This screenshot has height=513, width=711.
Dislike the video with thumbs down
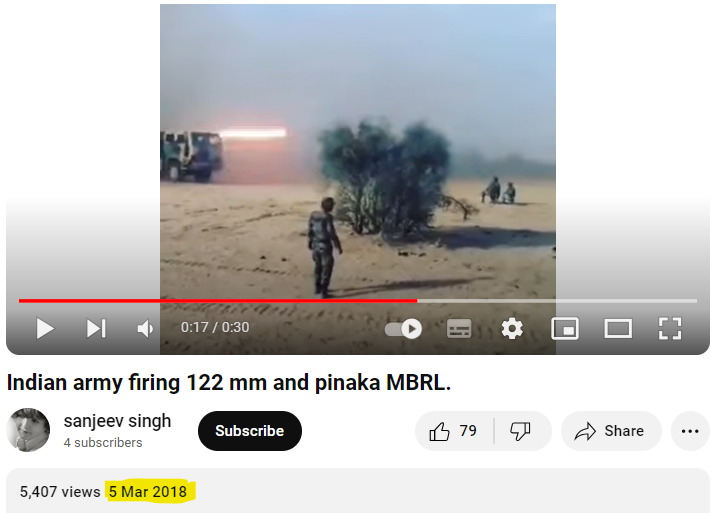[x=521, y=431]
